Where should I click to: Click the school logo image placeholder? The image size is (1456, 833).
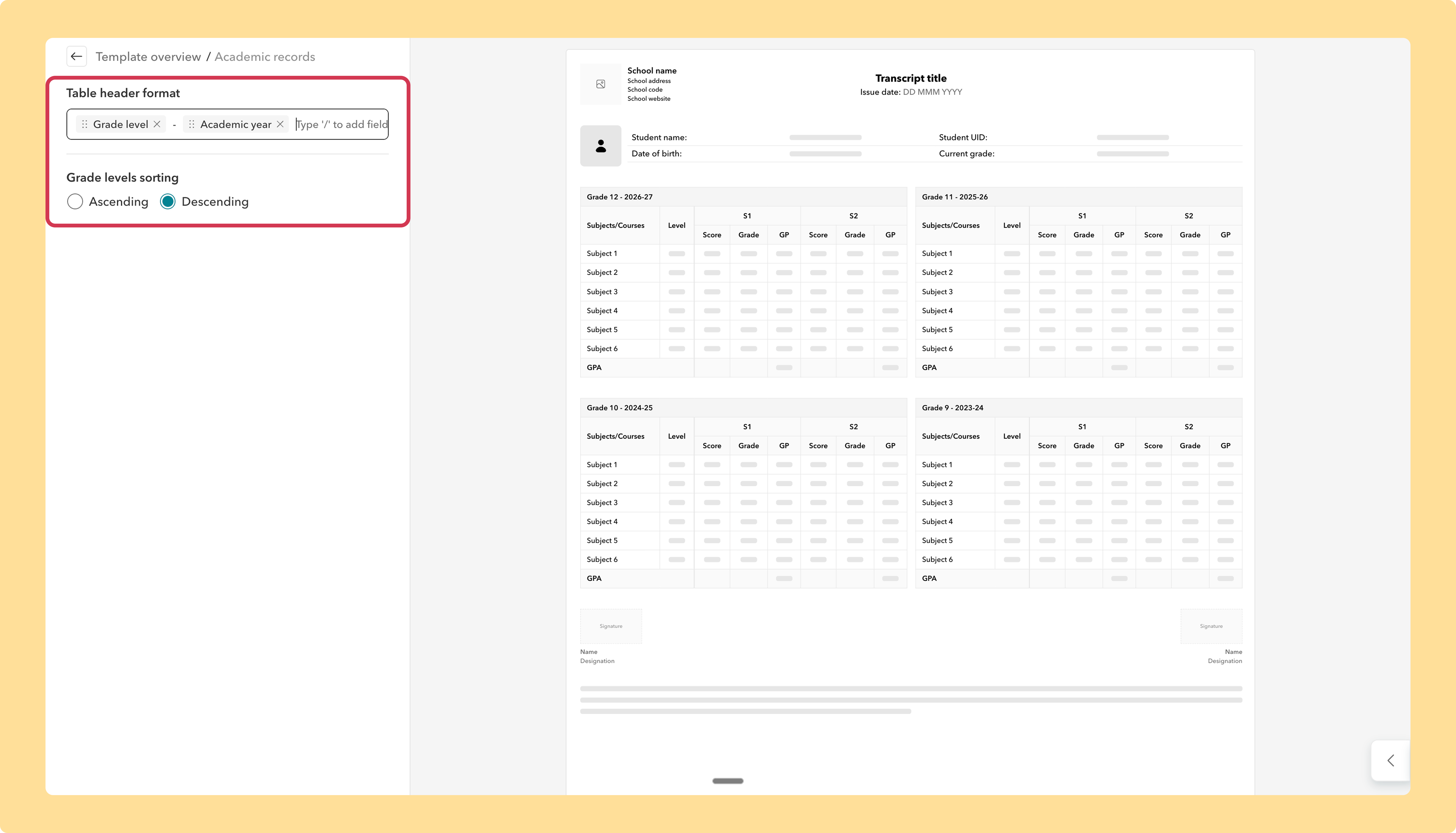601,84
